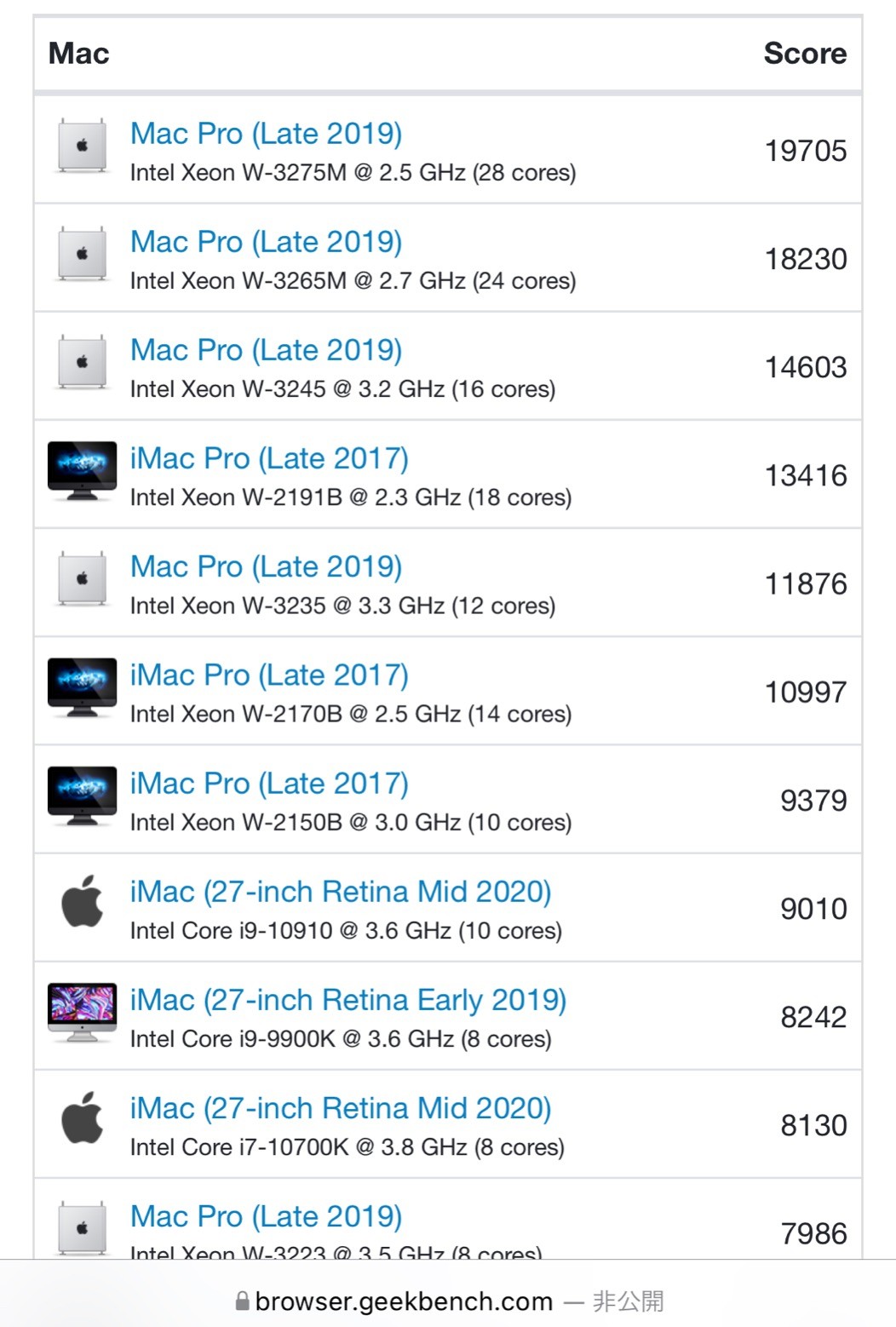The height and width of the screenshot is (1327, 896).
Task: Tap the browser.geekbench.com address bar
Action: [x=448, y=1301]
